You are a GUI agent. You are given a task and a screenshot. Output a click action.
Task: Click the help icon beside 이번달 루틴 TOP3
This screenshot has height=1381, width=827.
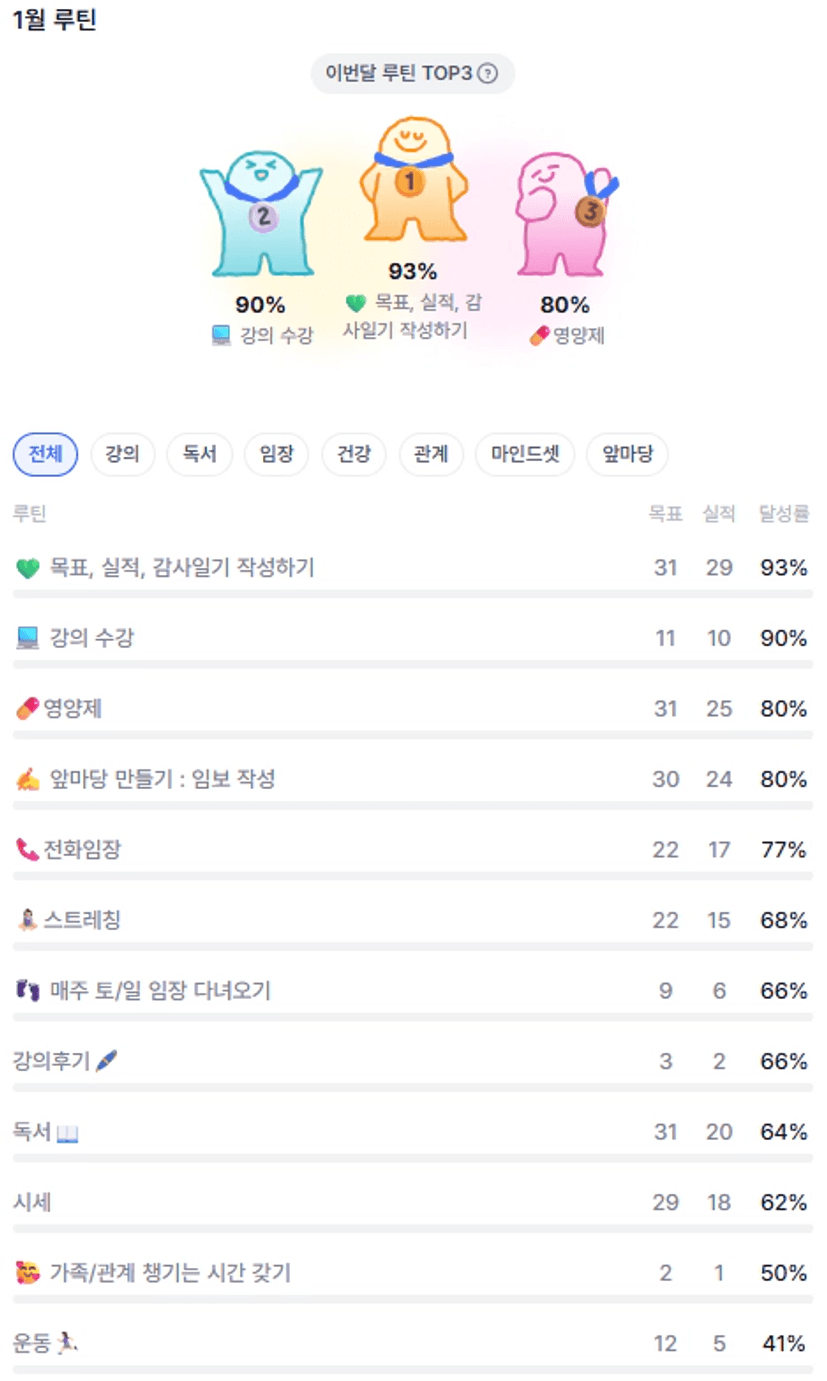click(x=487, y=74)
